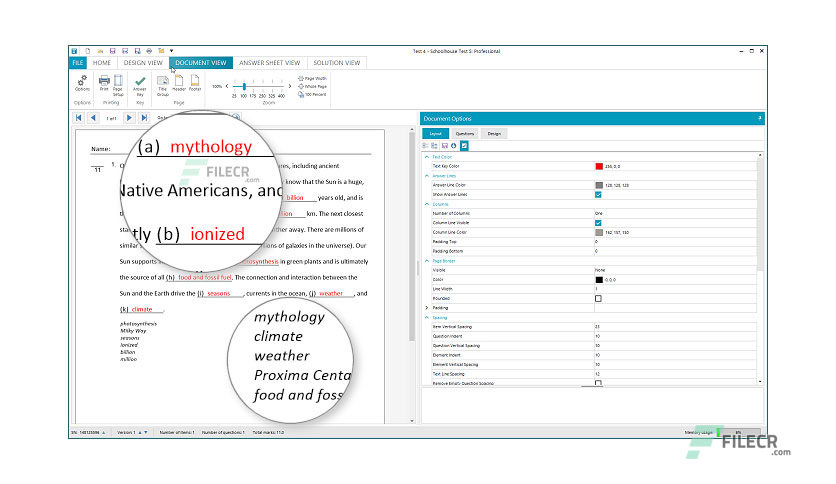Go to first page with the skip-back arrow
The width and height of the screenshot is (836, 484).
coord(78,118)
